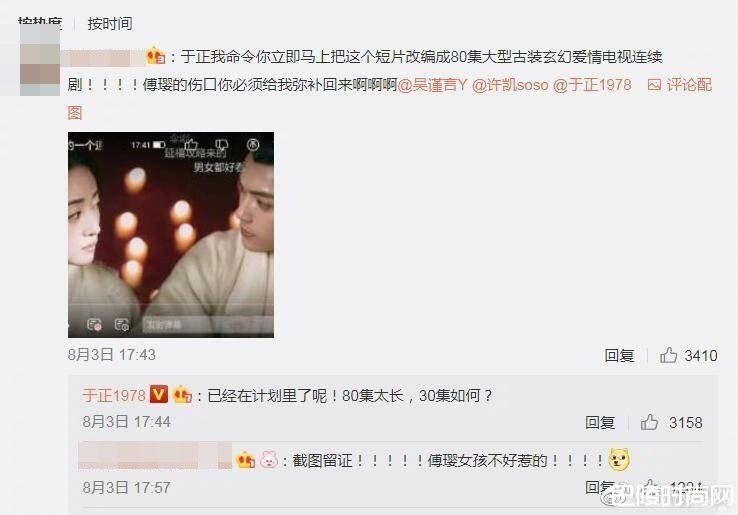Click the crown badge in the last reply
The height and width of the screenshot is (515, 738).
point(246,460)
